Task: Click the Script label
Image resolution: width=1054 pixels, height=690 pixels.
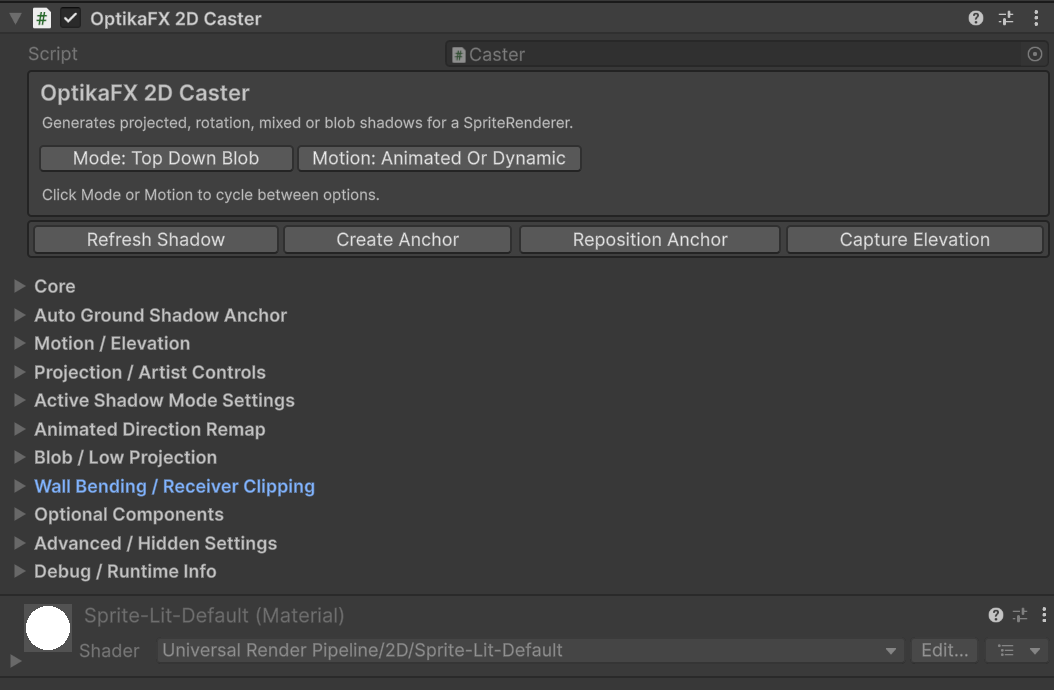Action: [x=52, y=54]
